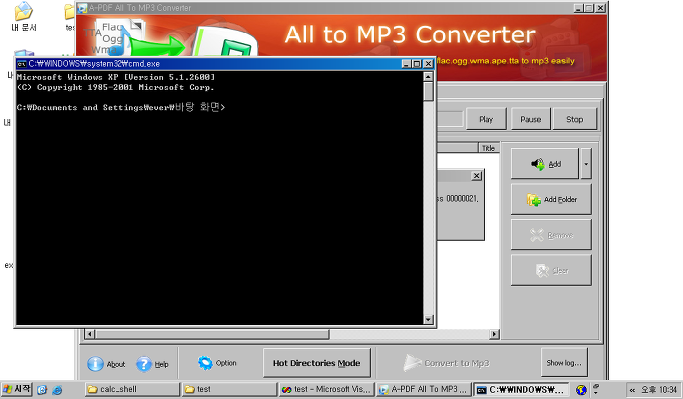Click the command prompt text area
The image size is (683, 399).
[x=220, y=197]
